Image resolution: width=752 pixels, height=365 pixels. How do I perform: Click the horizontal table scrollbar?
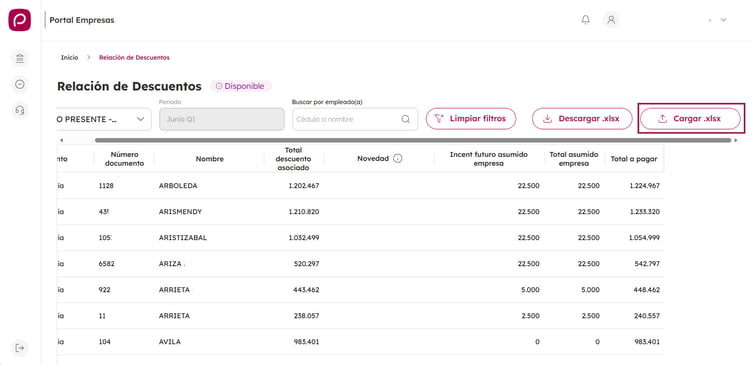[413, 140]
